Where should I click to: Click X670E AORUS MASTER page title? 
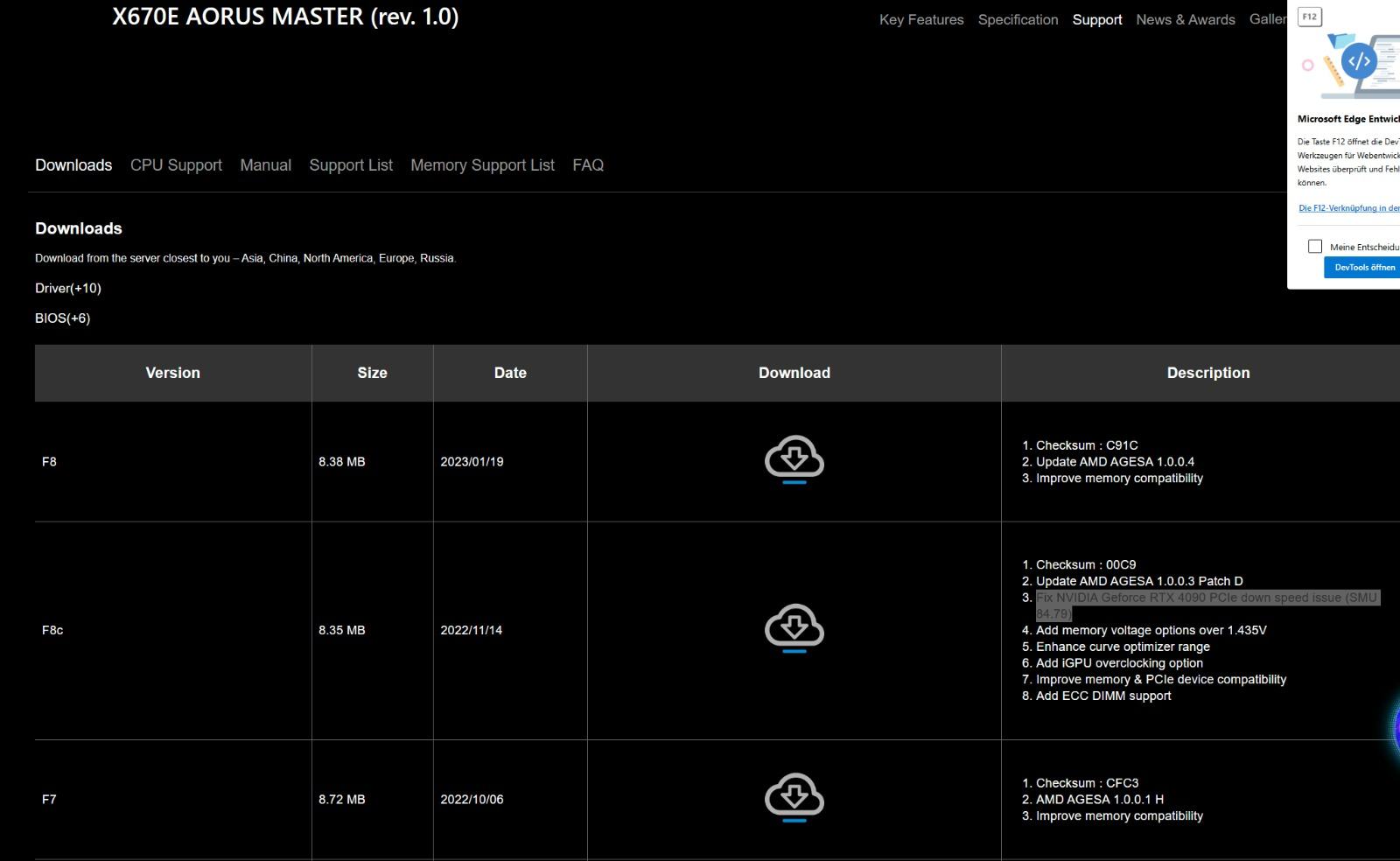click(x=285, y=17)
